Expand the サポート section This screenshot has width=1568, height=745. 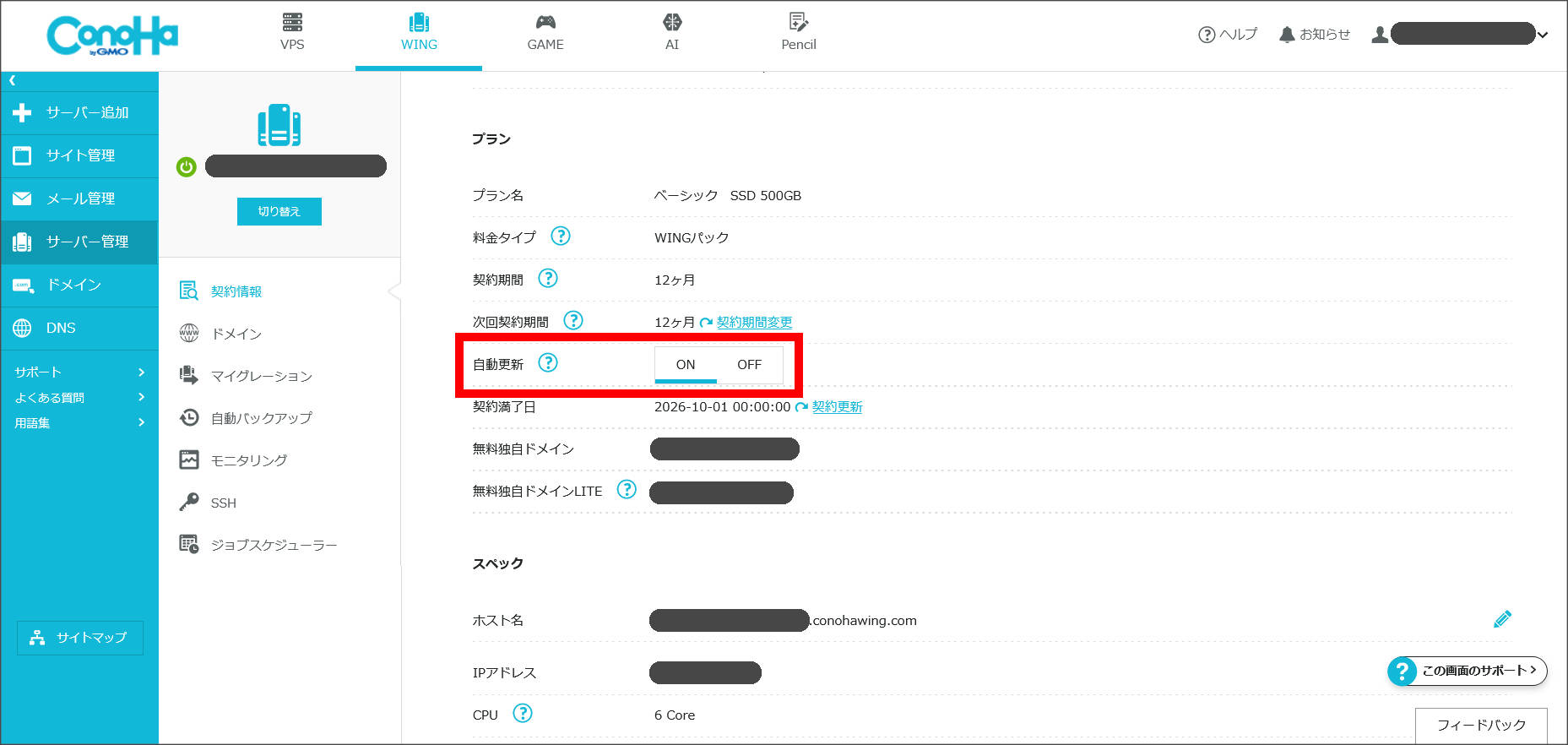pyautogui.click(x=79, y=372)
